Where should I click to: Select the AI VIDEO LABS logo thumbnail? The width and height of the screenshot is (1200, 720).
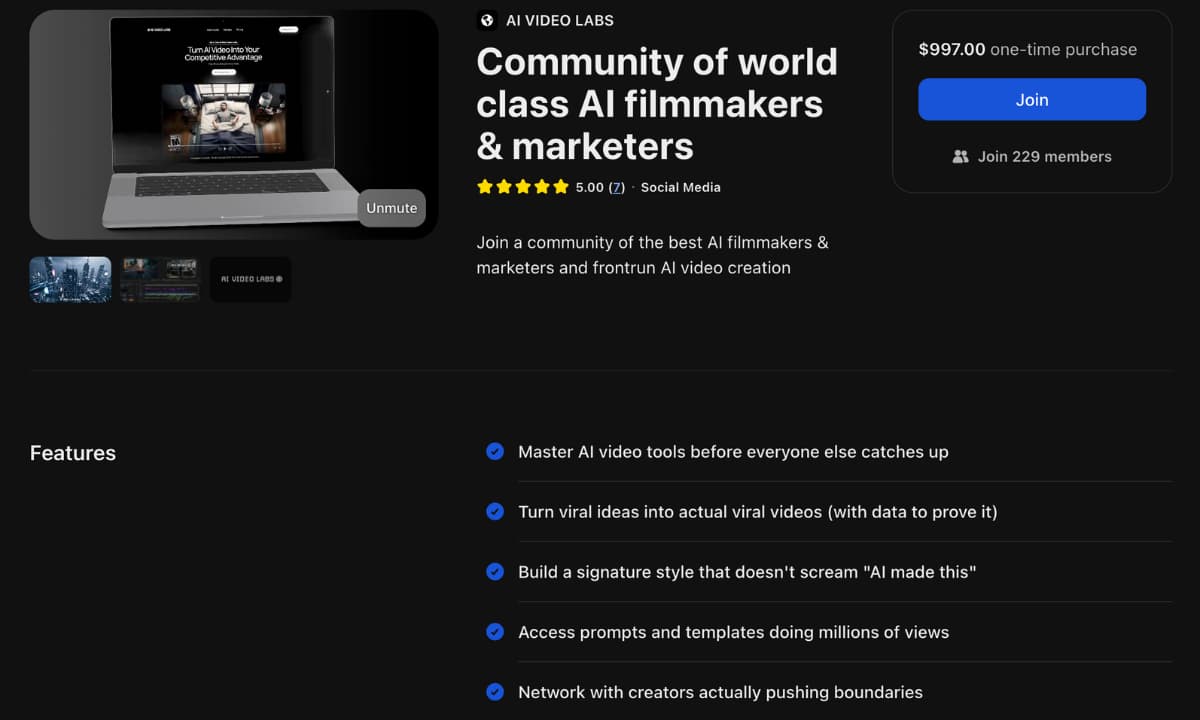tap(250, 279)
